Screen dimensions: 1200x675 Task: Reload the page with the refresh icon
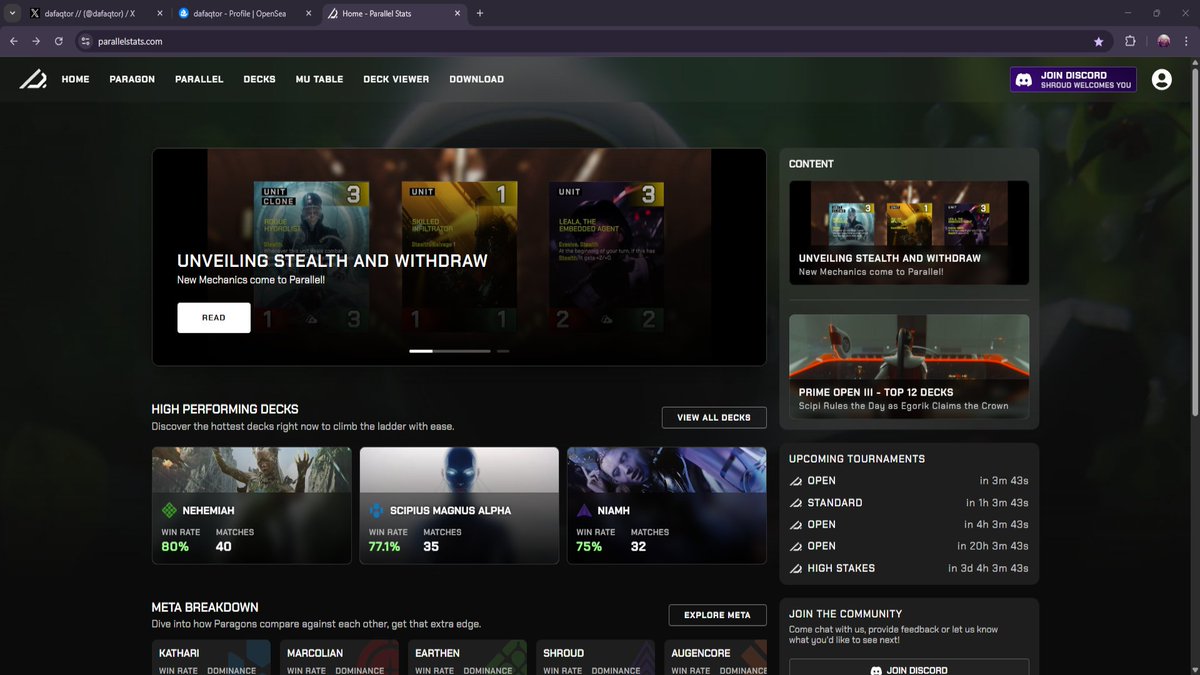(59, 41)
